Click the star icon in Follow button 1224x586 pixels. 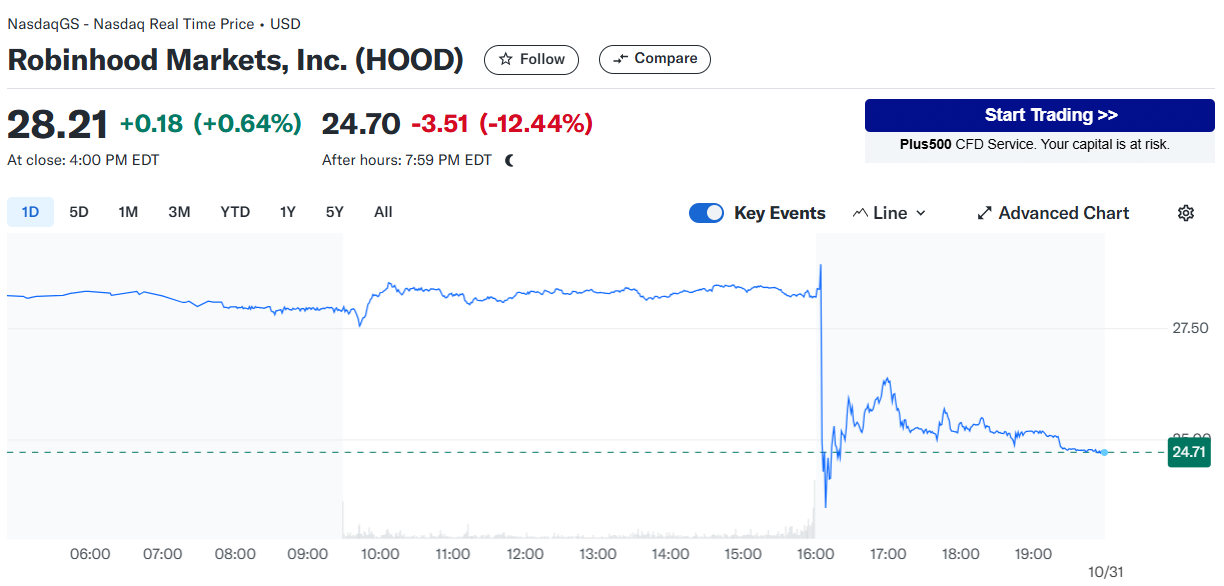pos(506,60)
